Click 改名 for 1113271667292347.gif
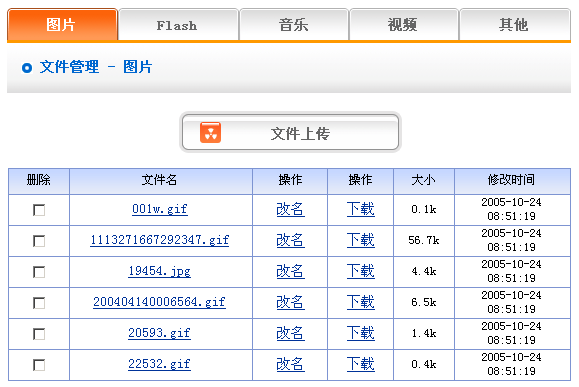Image resolution: width=579 pixels, height=387 pixels. [290, 240]
